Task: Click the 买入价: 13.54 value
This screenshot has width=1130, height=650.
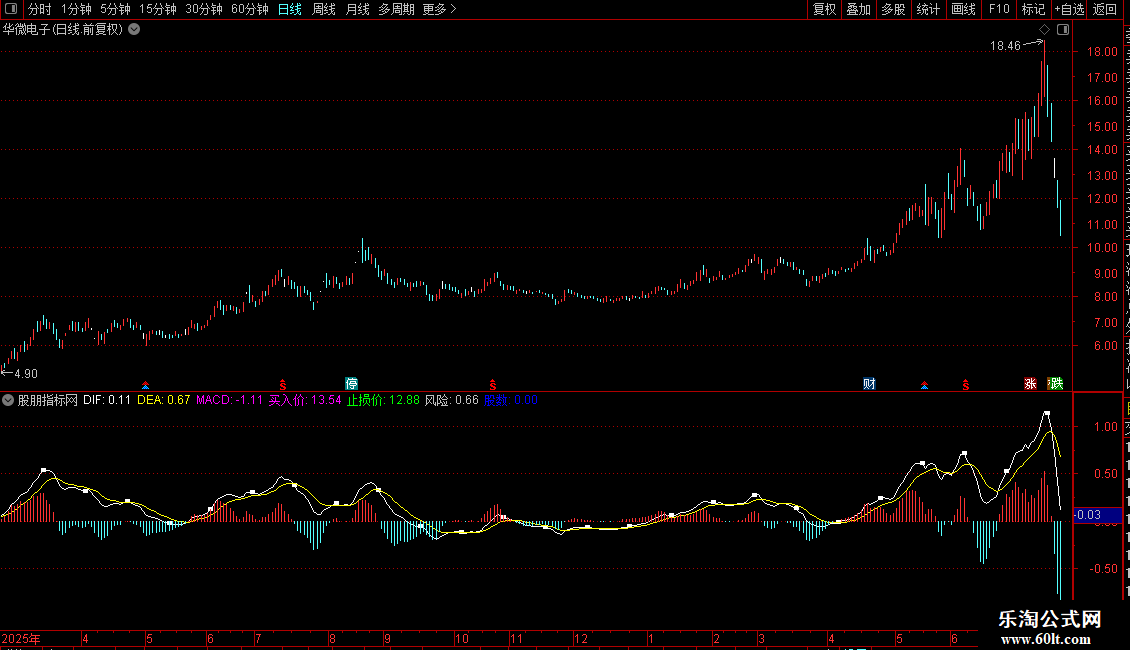Action: 305,400
